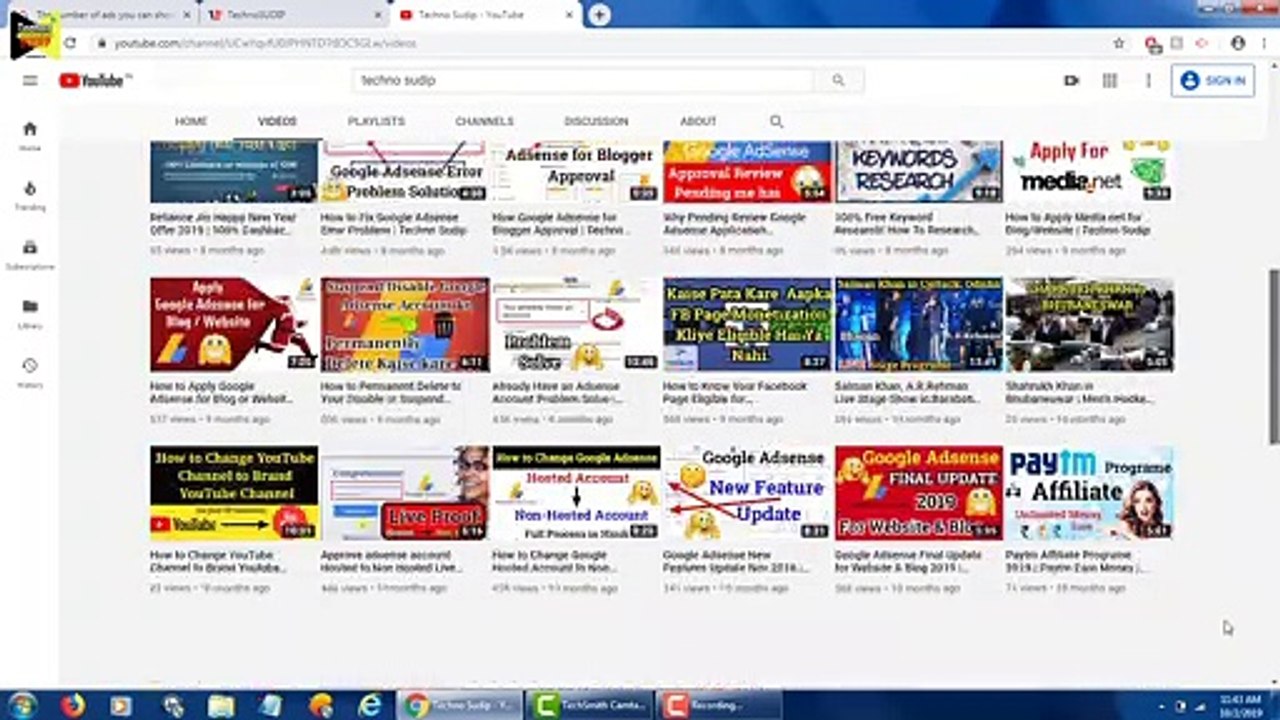Open the Windows Start button

point(23,706)
